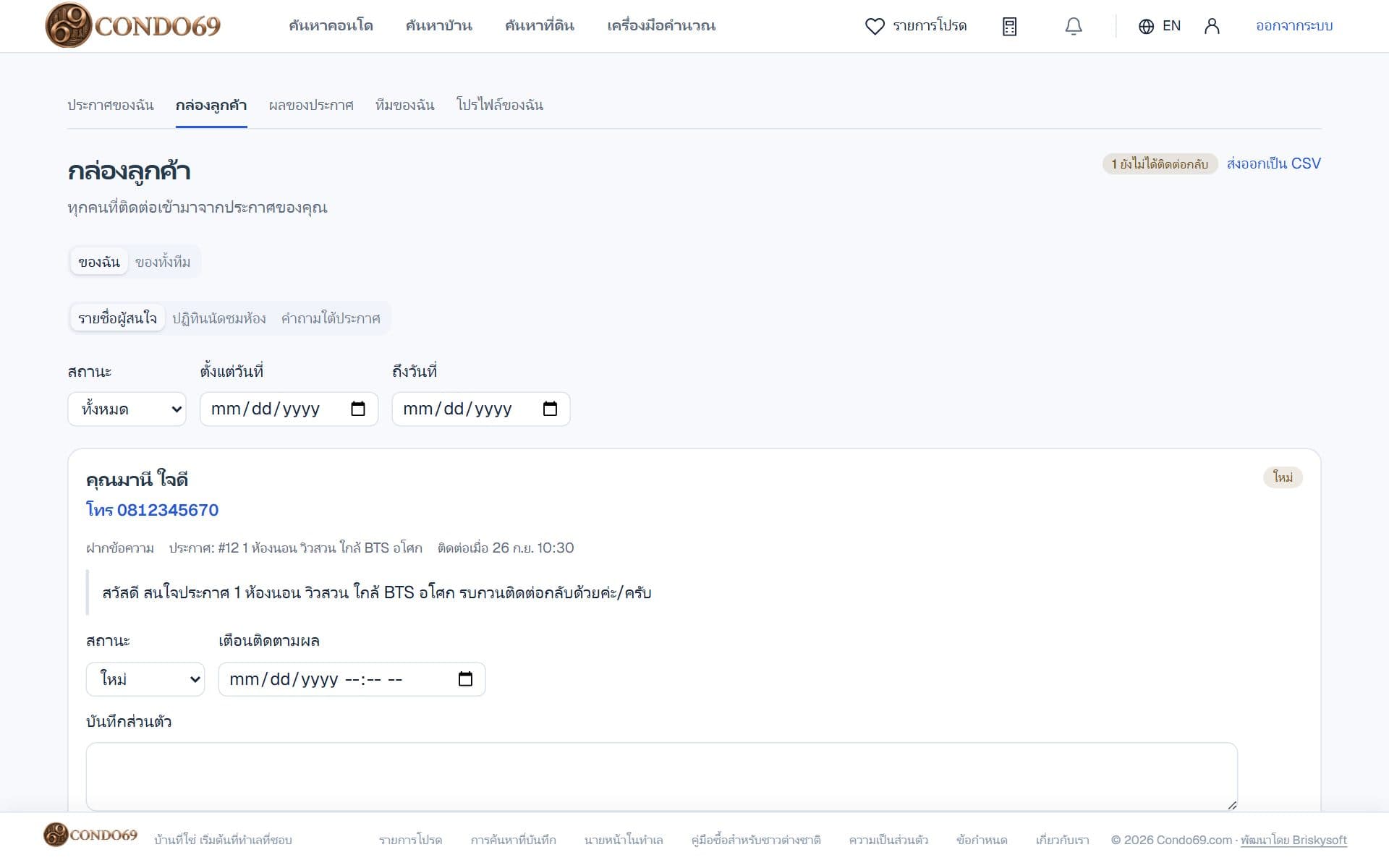Viewport: 1389px width, 868px height.
Task: Switch to คำถามใต้ประกาศ segment
Action: tap(331, 318)
